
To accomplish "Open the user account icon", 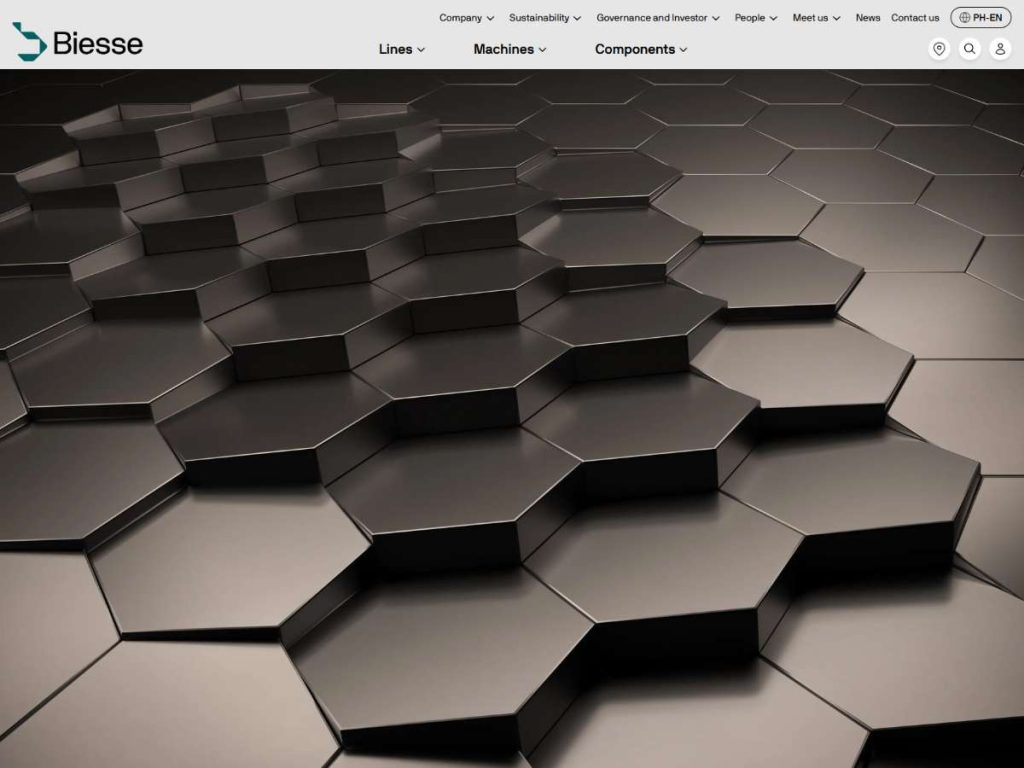I will click(1000, 49).
